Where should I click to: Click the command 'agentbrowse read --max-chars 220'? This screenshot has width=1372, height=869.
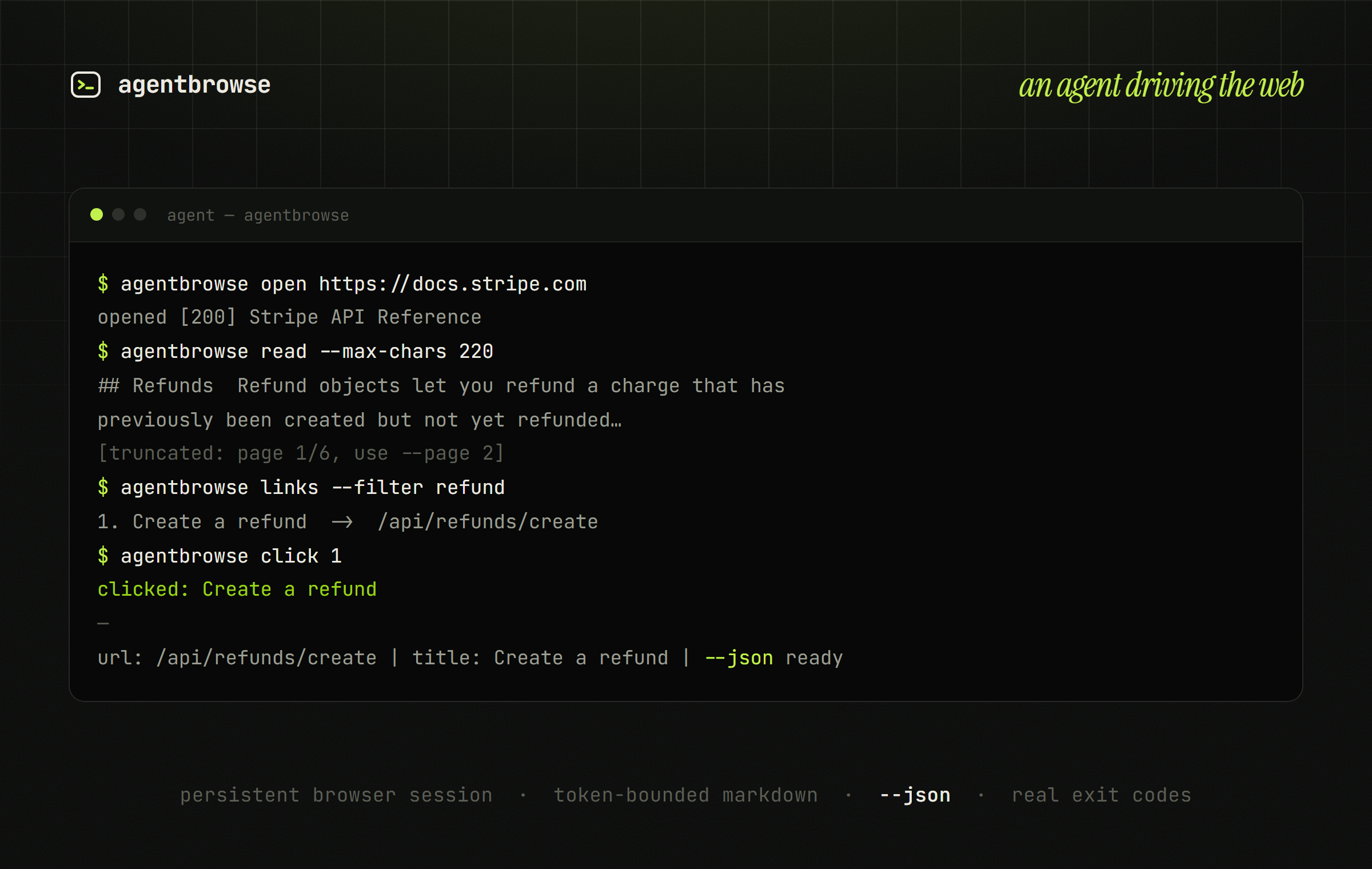(307, 352)
